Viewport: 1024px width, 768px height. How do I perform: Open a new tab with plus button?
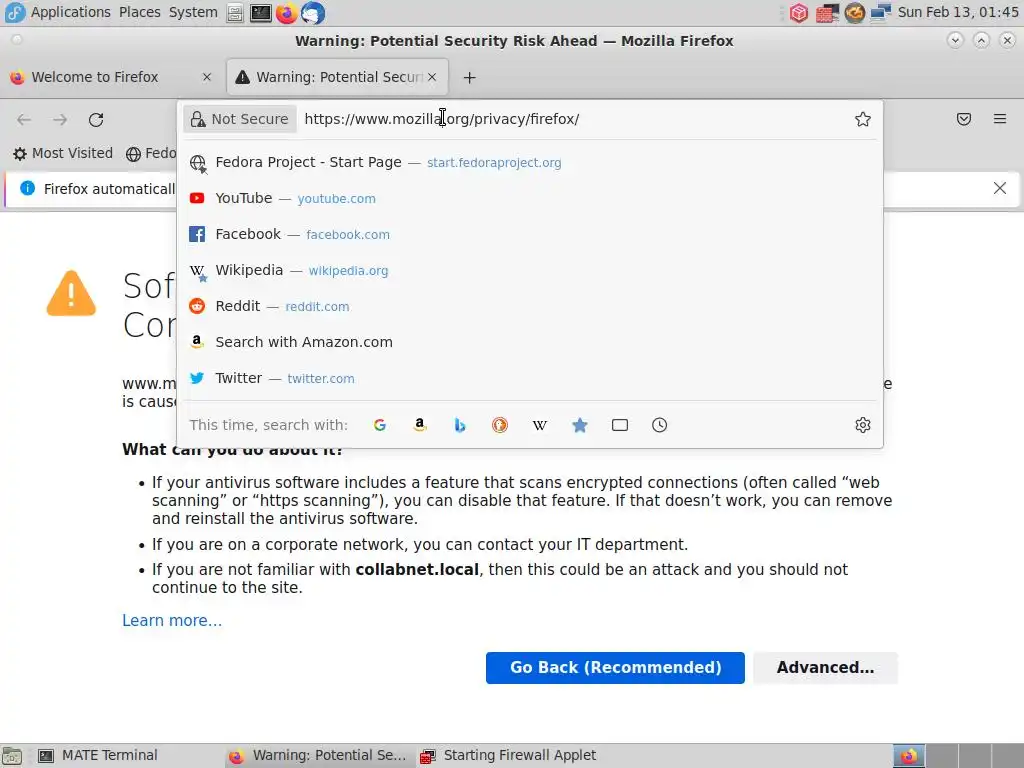pos(469,78)
